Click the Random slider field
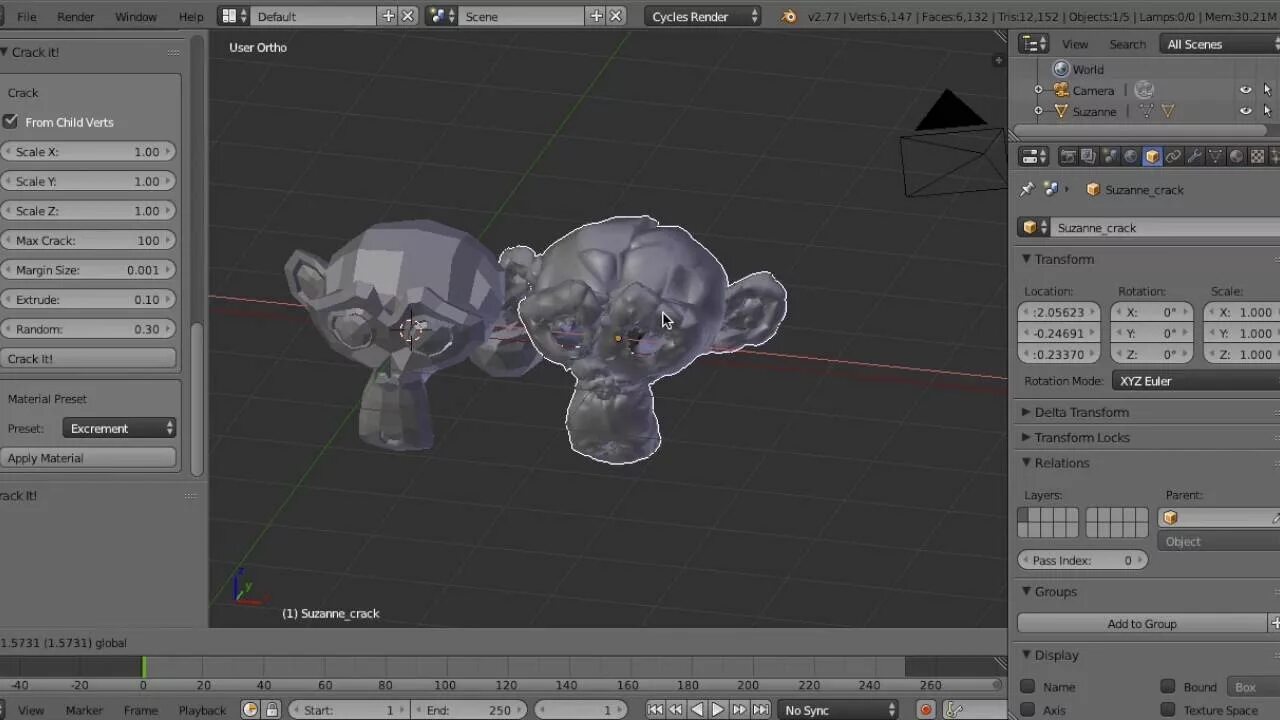 click(88, 329)
